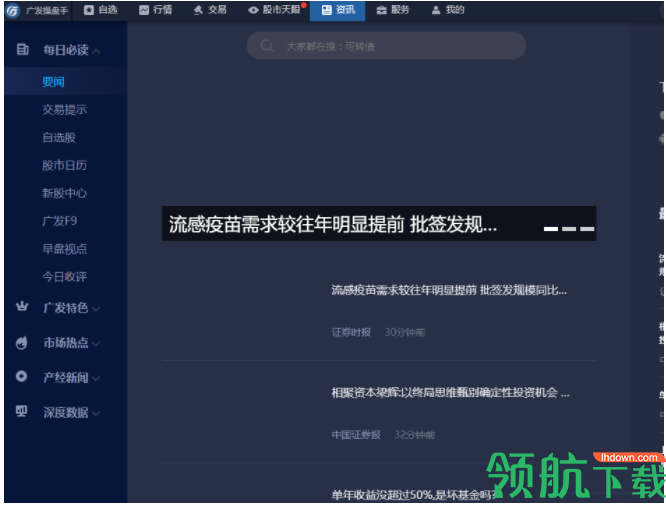Click the 深度数据 monitor icon

[21, 411]
